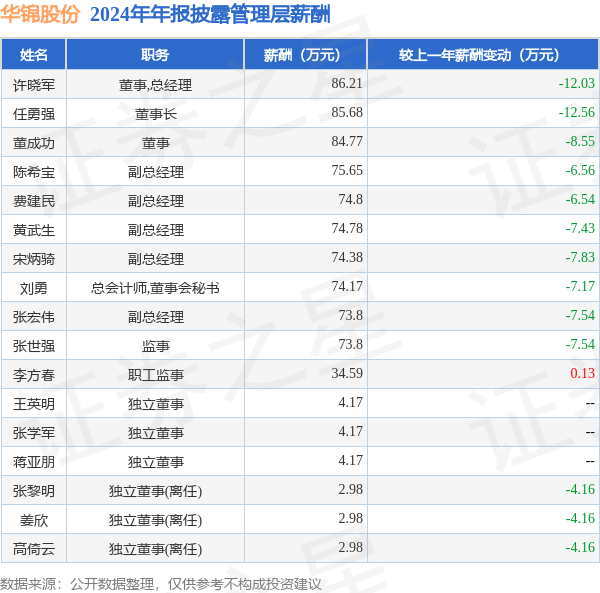Select the name cell 董成功
The image size is (600, 593).
click(x=34, y=143)
